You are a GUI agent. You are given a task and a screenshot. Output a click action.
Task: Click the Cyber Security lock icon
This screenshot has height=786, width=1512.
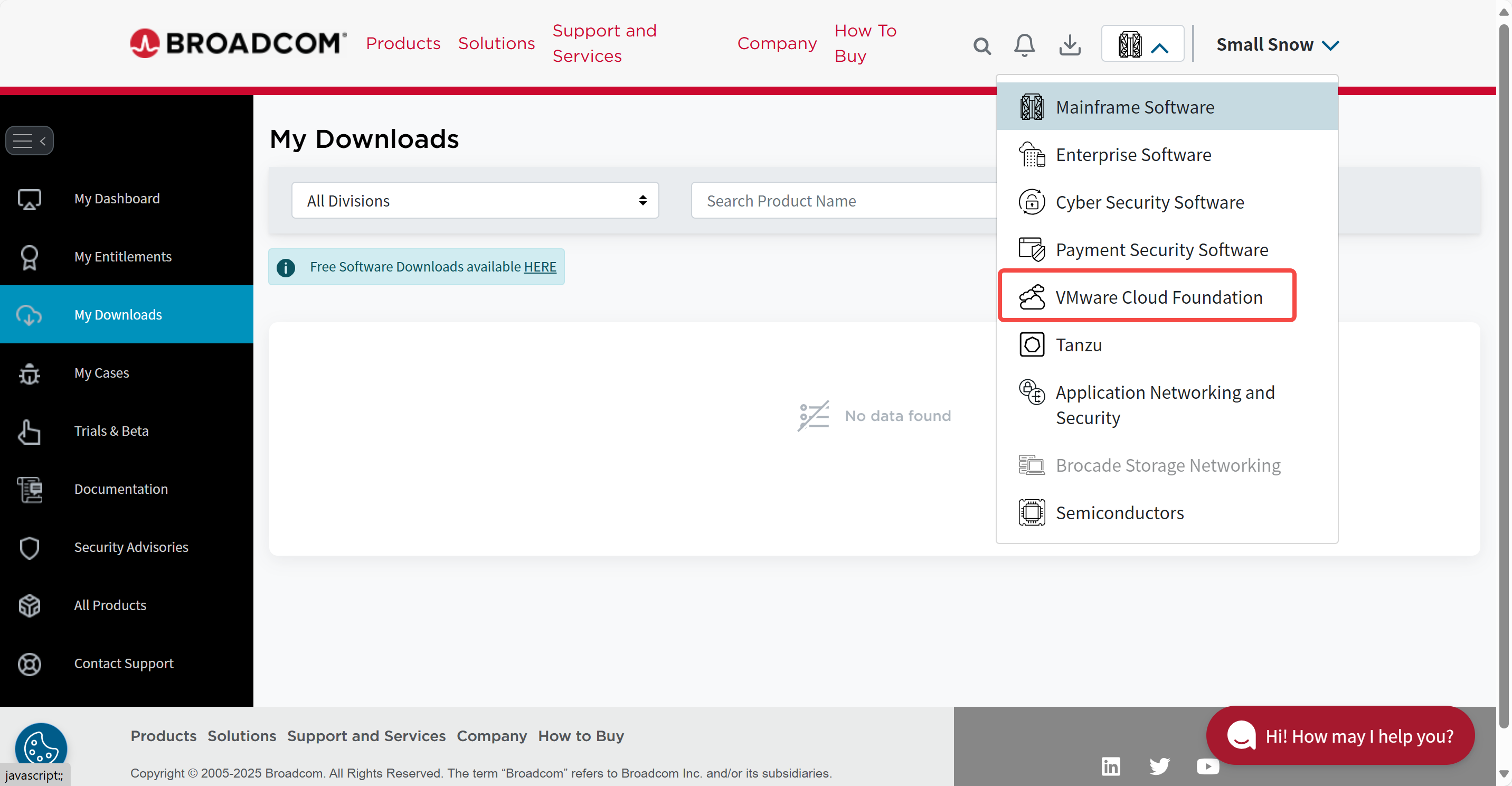[1031, 202]
